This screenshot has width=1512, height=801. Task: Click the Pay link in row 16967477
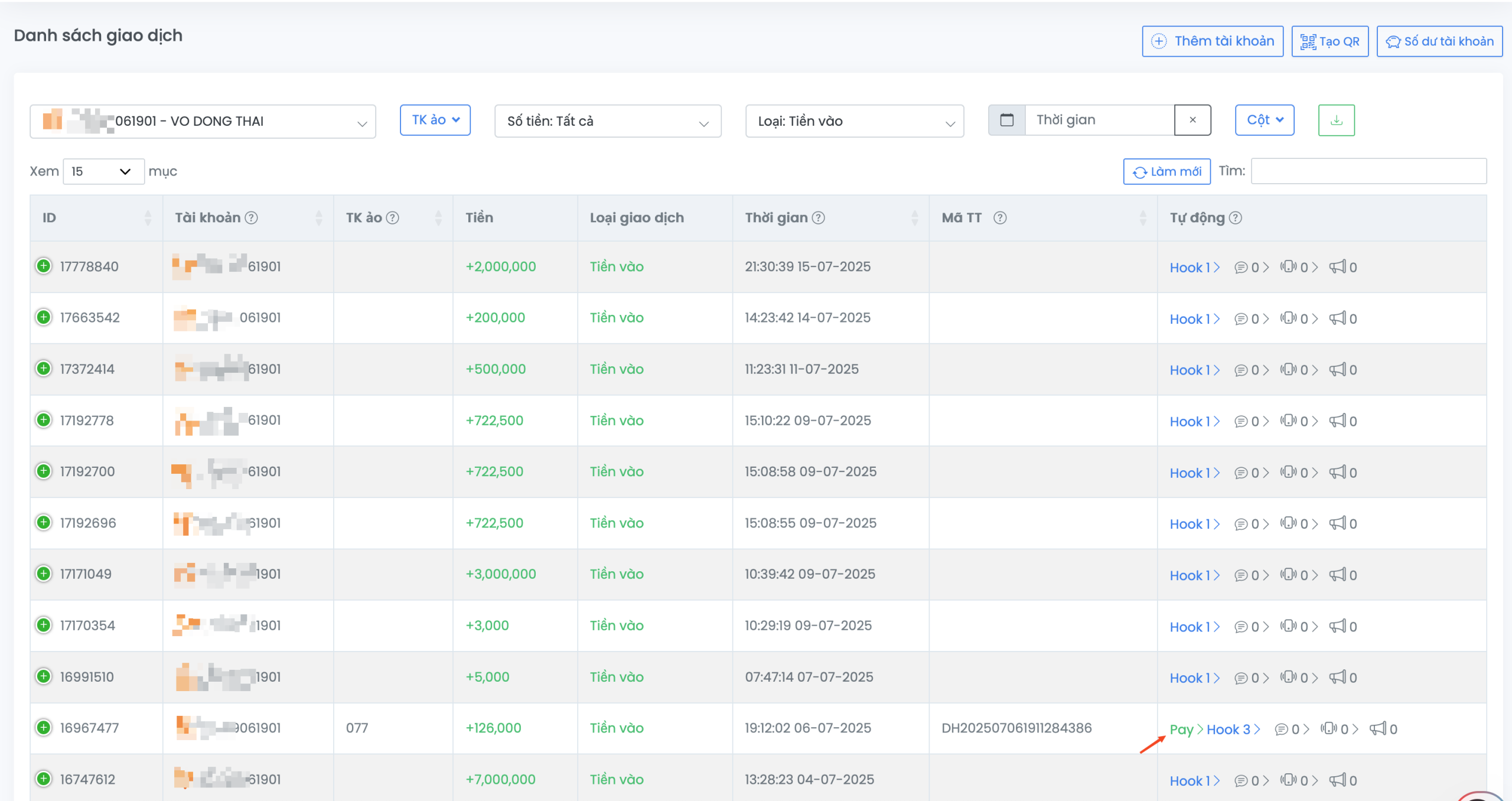click(x=1182, y=730)
